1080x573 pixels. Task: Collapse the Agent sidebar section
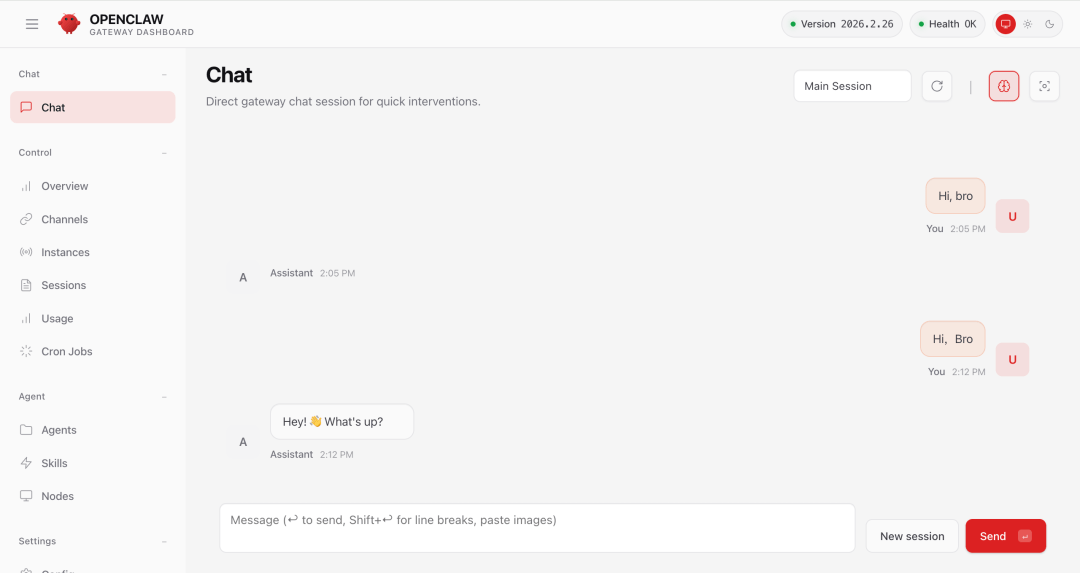(164, 397)
